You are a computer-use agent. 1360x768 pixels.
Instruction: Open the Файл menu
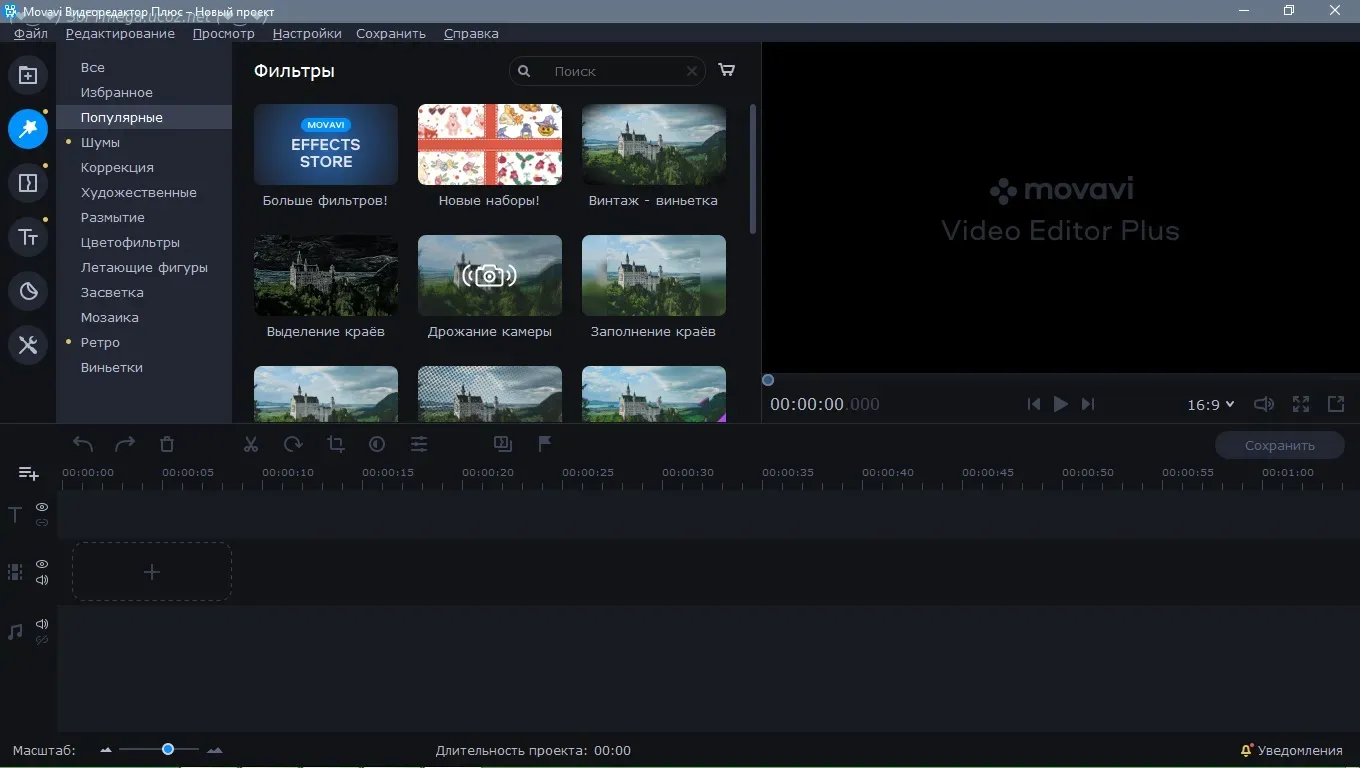click(31, 33)
